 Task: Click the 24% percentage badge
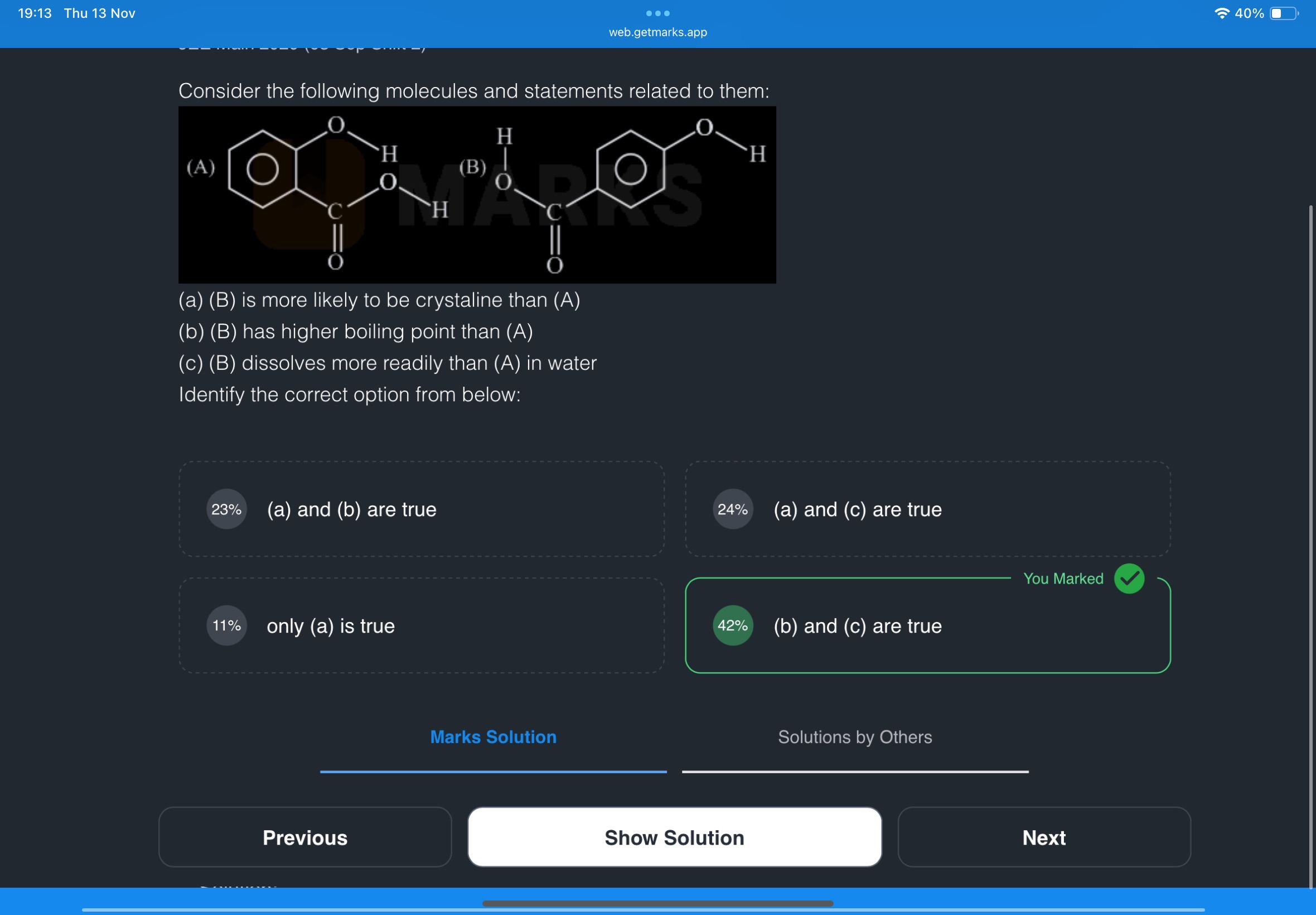click(x=732, y=509)
